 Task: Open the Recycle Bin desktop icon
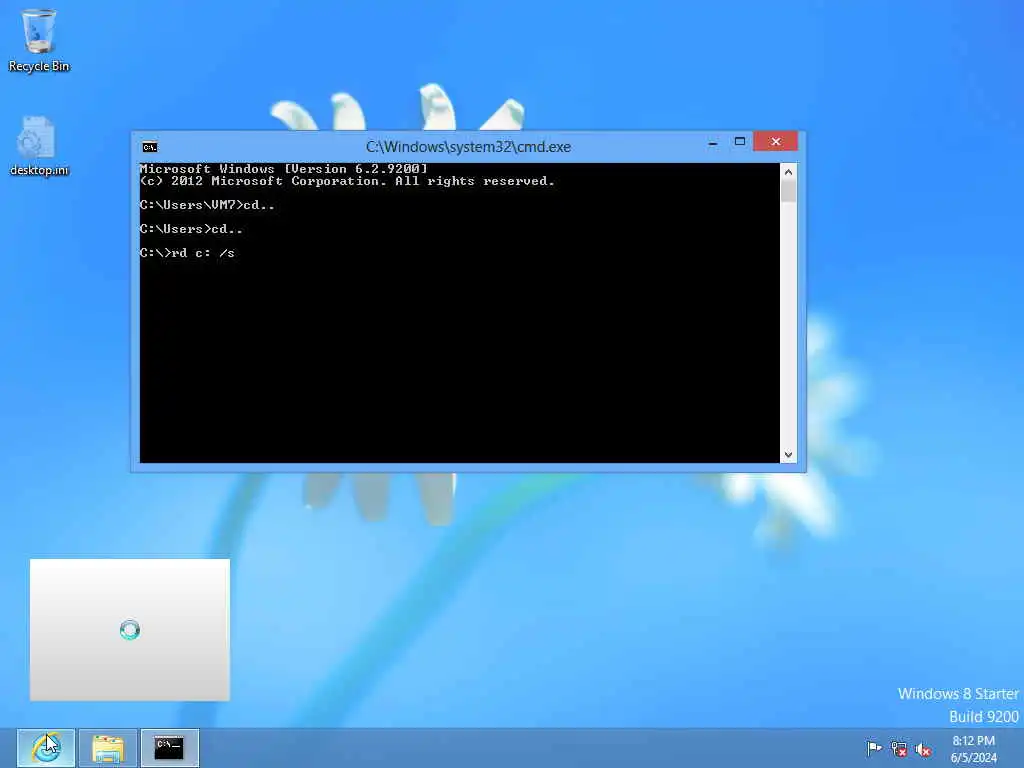tap(39, 39)
